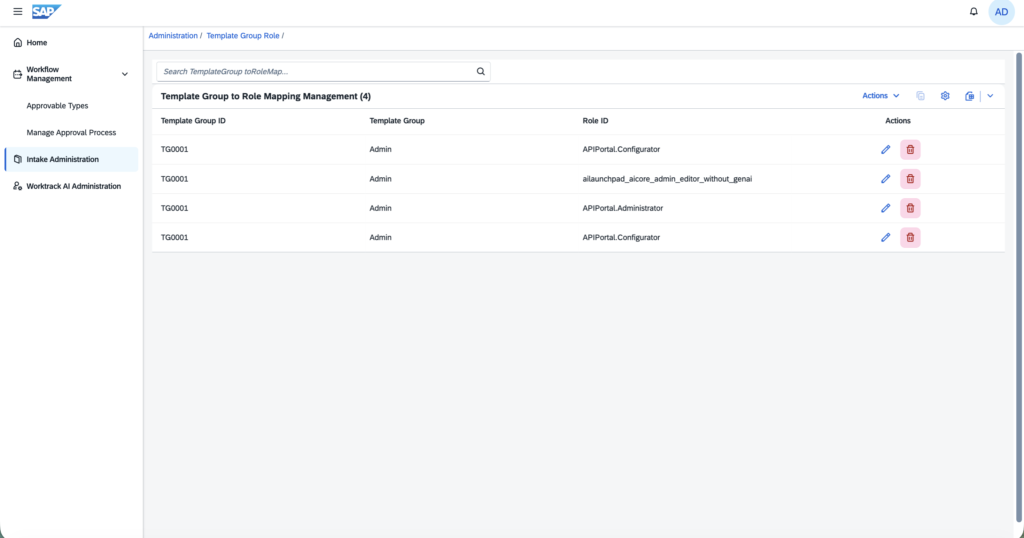Open table settings gear icon
The height and width of the screenshot is (538, 1024).
[x=945, y=96]
